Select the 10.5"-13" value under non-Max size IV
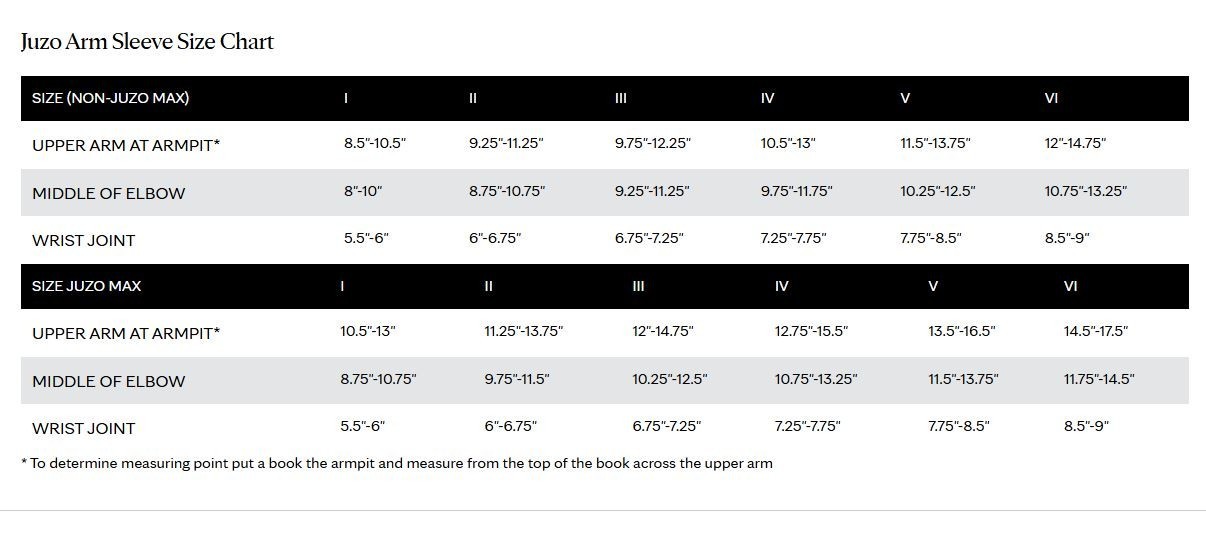 [x=788, y=143]
